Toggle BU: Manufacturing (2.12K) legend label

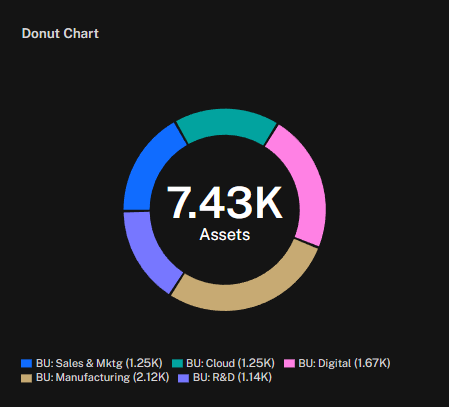103,377
